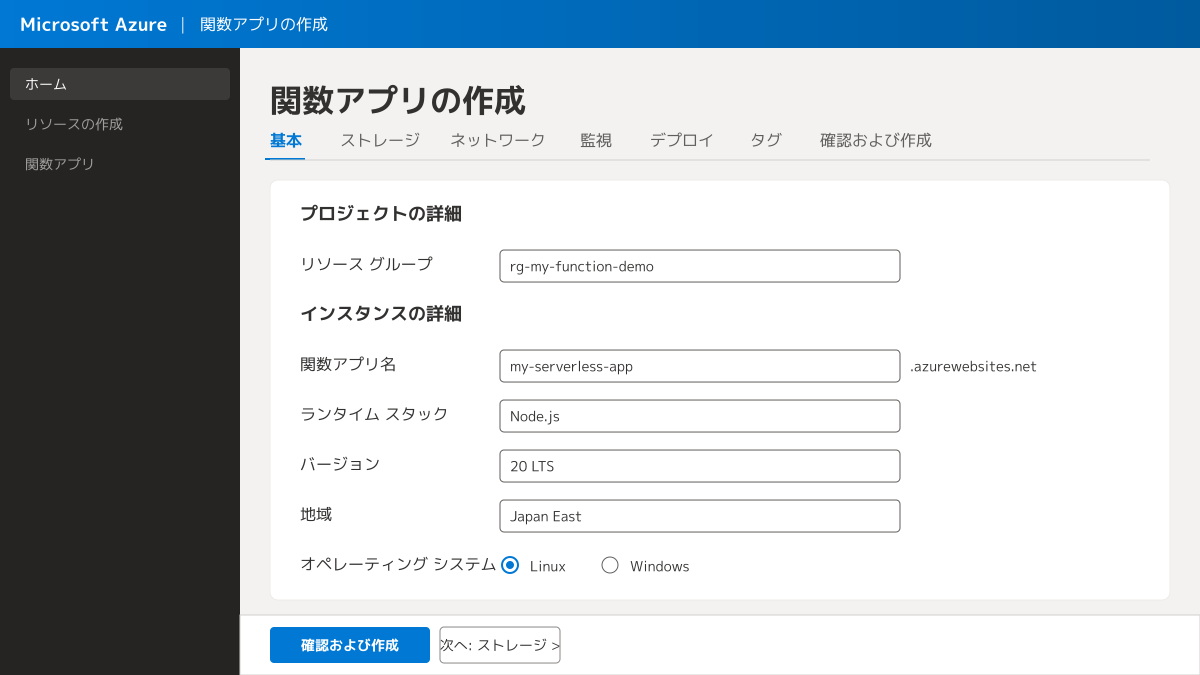Select the Linux radio button
Viewport: 1200px width, 675px height.
pyautogui.click(x=510, y=565)
